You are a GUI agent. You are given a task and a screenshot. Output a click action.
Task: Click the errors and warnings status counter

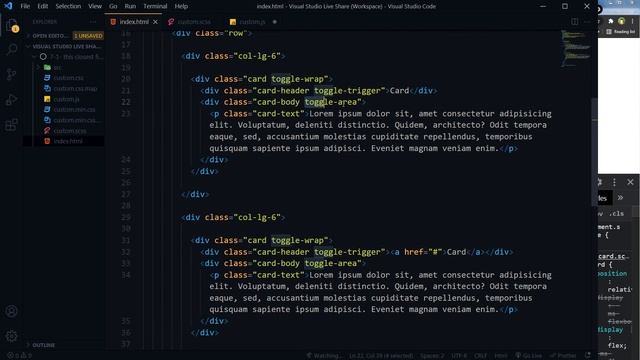click(x=19, y=356)
